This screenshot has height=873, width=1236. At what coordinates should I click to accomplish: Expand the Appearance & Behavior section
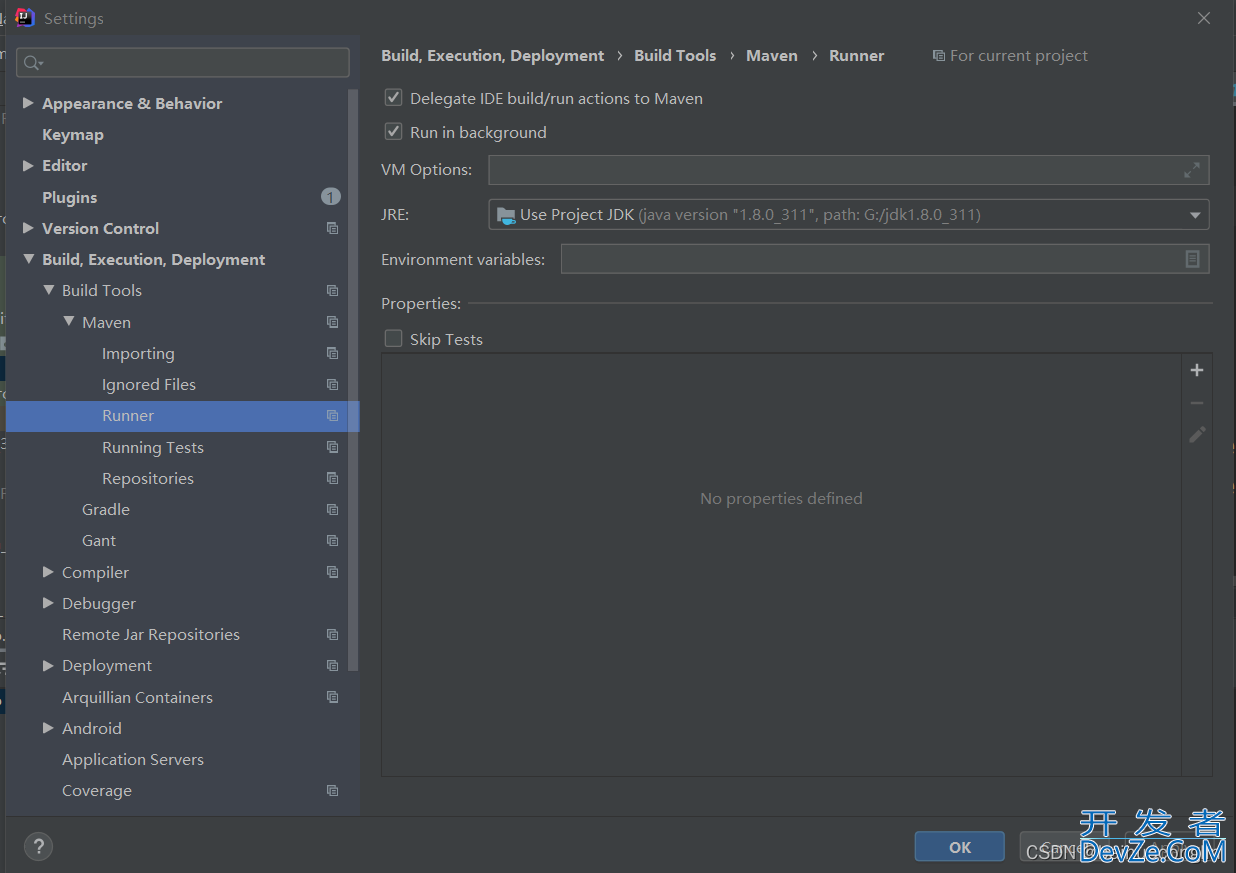(28, 103)
